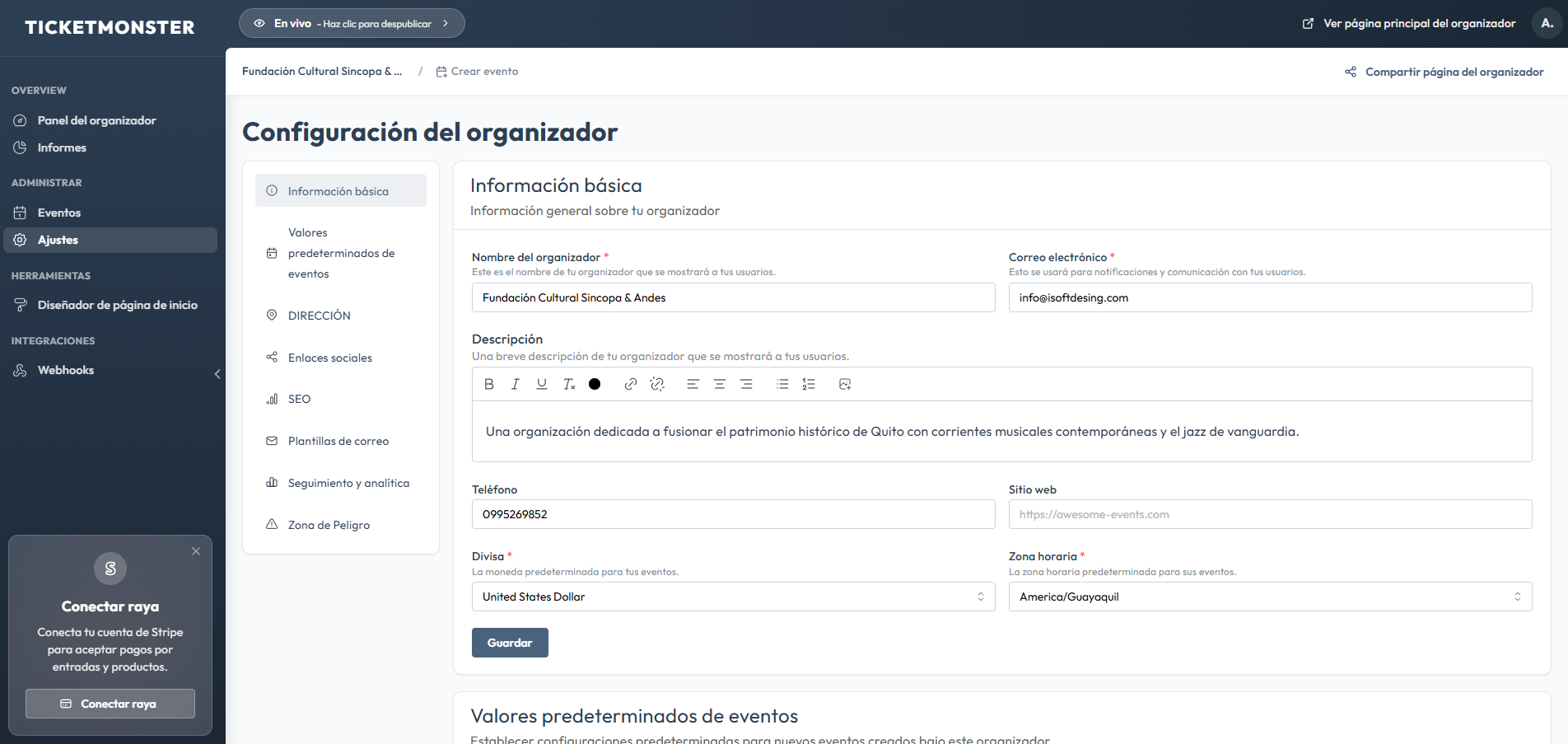Open Webhooks in the sidebar

click(x=110, y=370)
